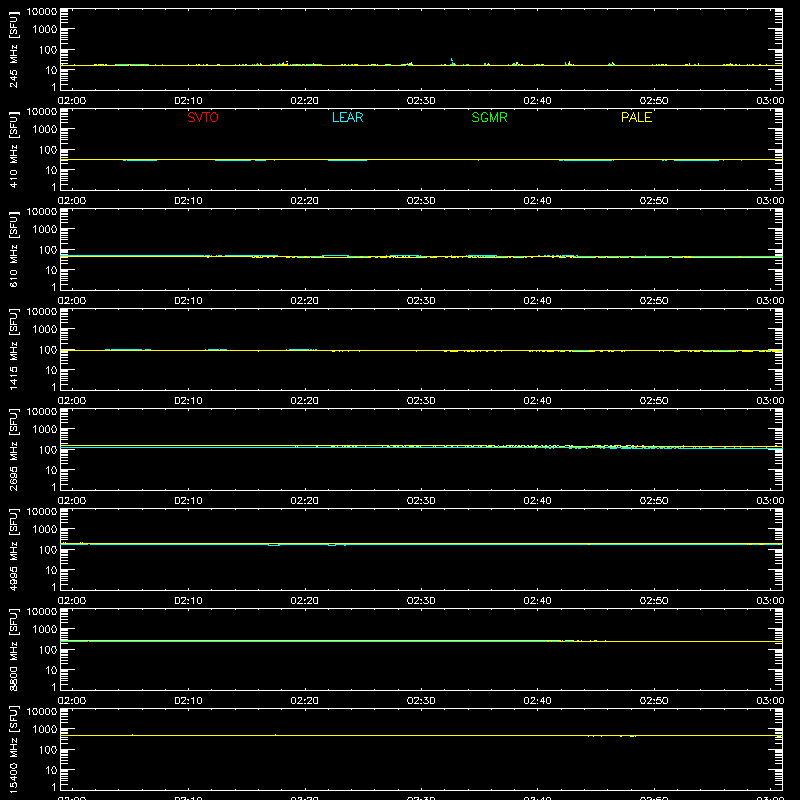Click the 1000 tick on 410 MHz axis
Image resolution: width=800 pixels, height=800 pixels.
45,130
